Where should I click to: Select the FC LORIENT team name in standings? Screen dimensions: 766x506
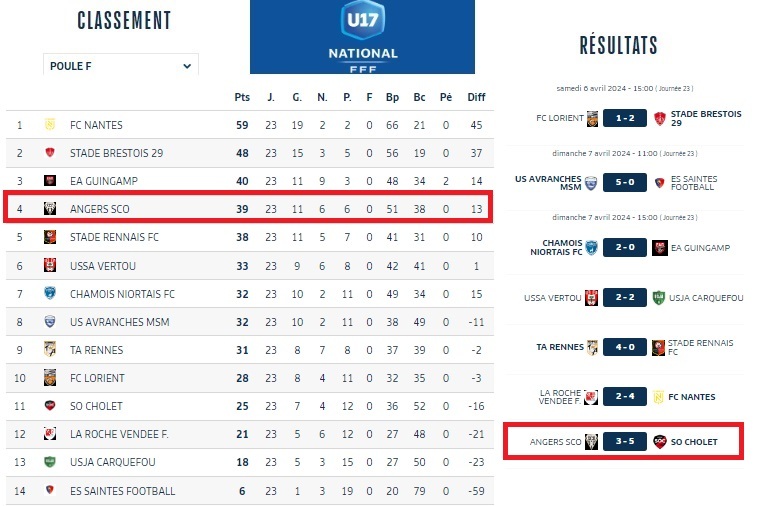click(x=96, y=378)
